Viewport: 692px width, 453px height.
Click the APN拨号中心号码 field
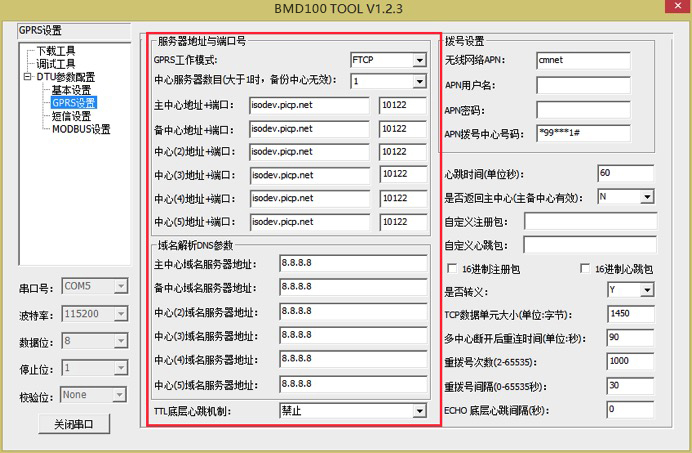pyautogui.click(x=582, y=132)
